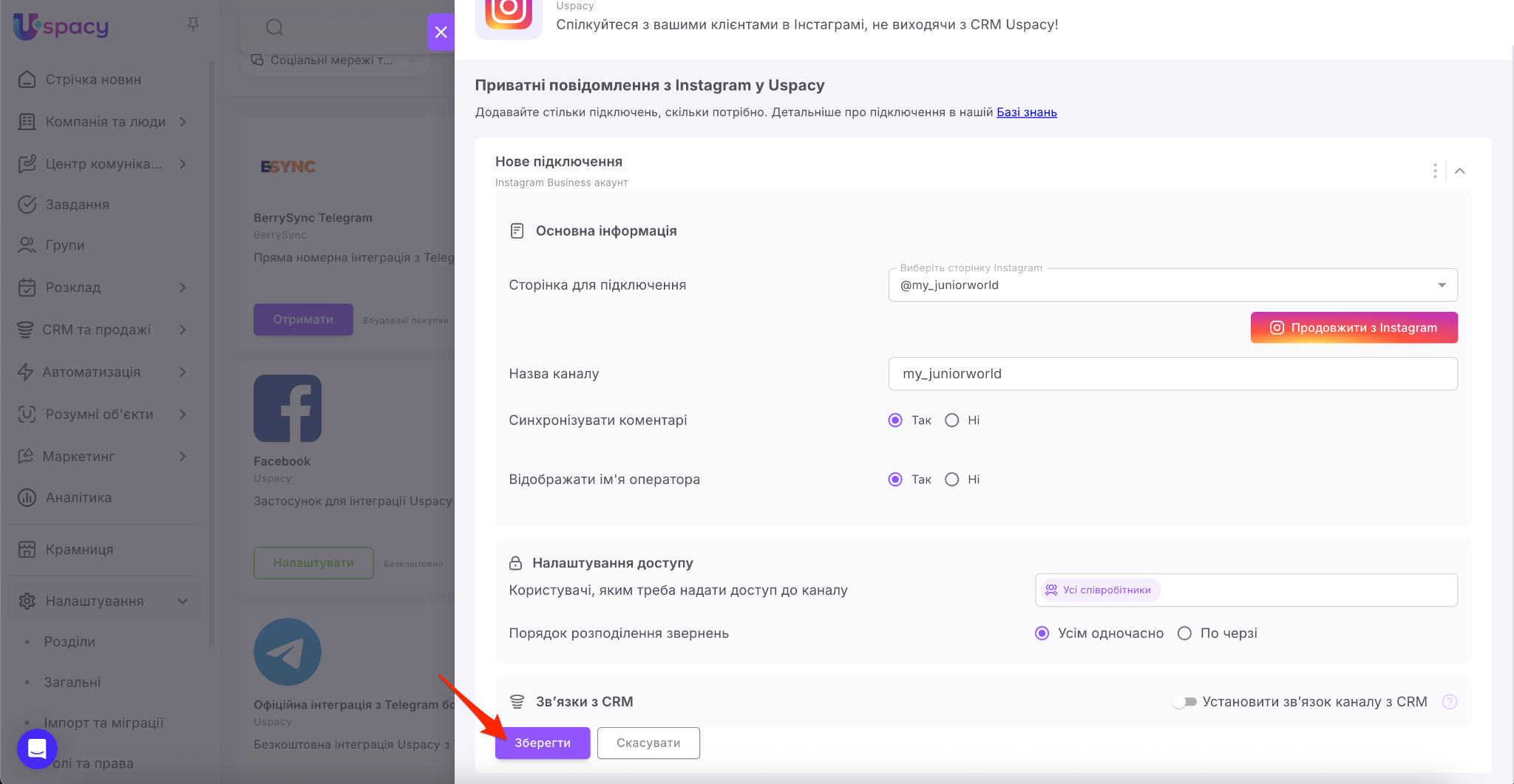Open Стрічка новин in the sidebar
The height and width of the screenshot is (784, 1514).
click(93, 80)
